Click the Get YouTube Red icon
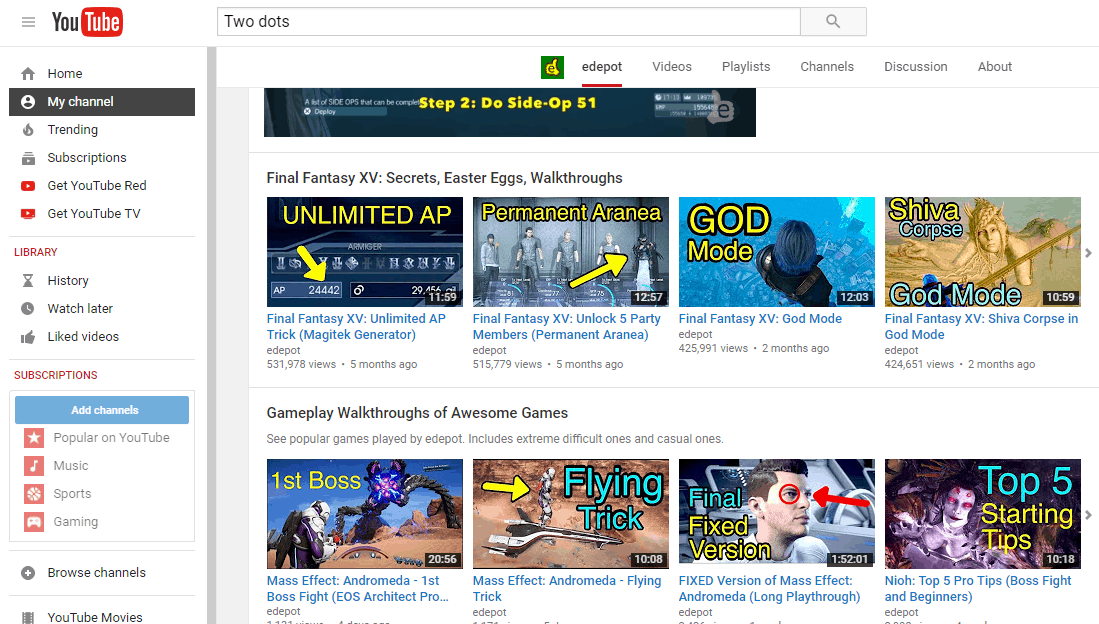 (28, 186)
